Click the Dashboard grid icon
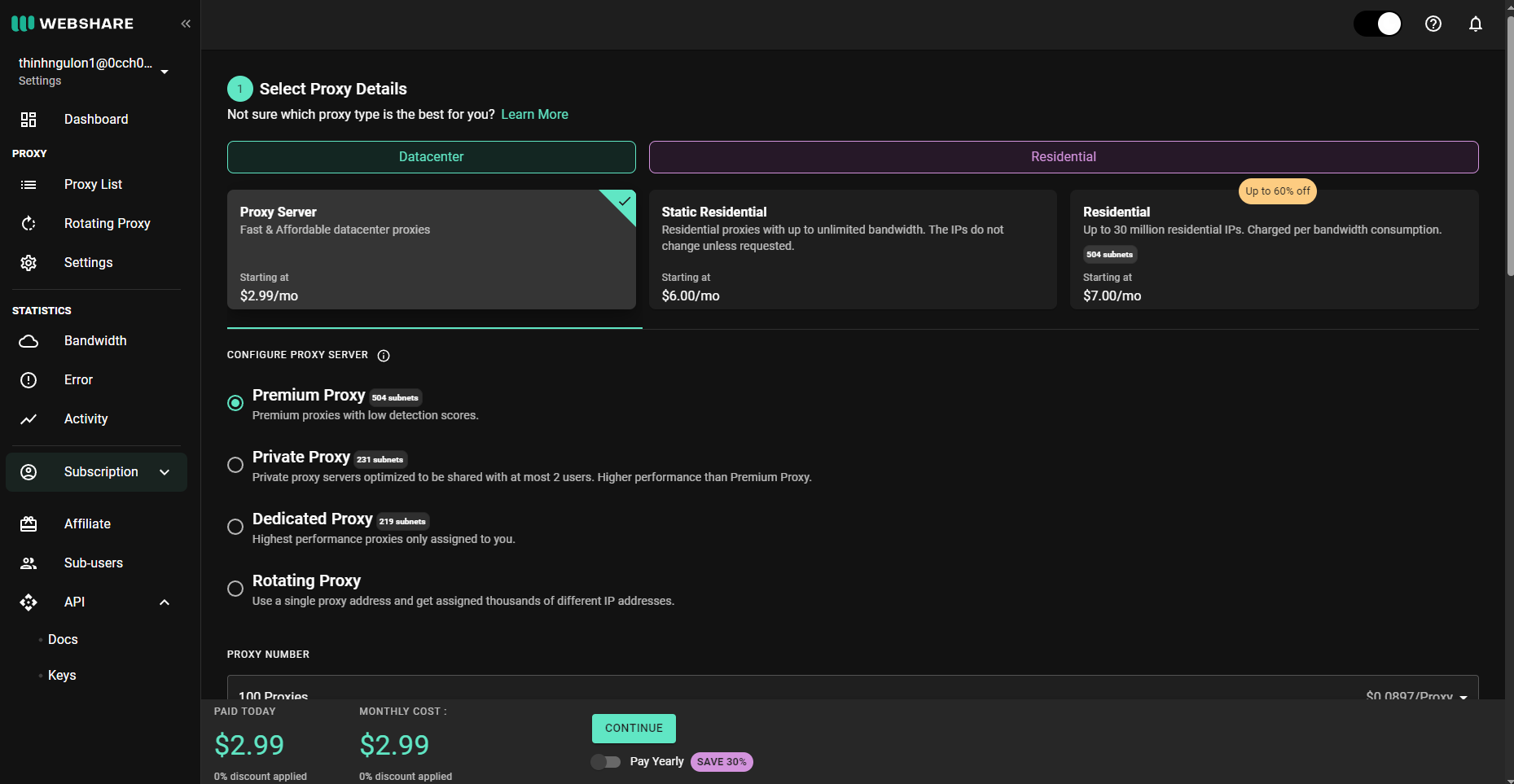1514x784 pixels. coord(29,120)
